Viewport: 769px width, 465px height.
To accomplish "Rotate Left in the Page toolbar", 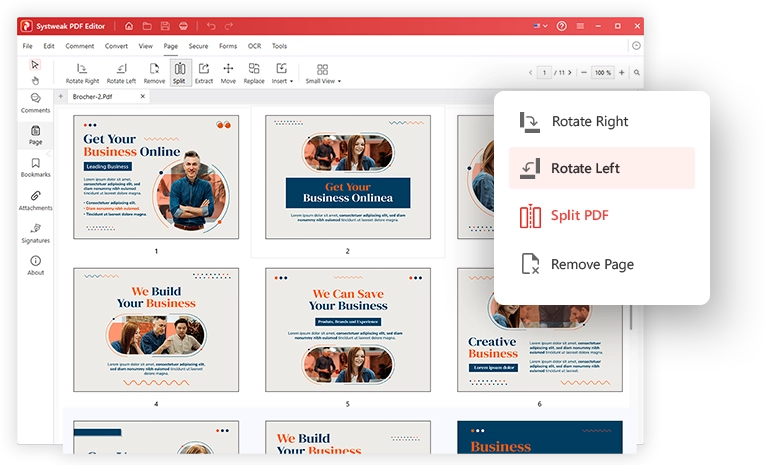I will [121, 74].
